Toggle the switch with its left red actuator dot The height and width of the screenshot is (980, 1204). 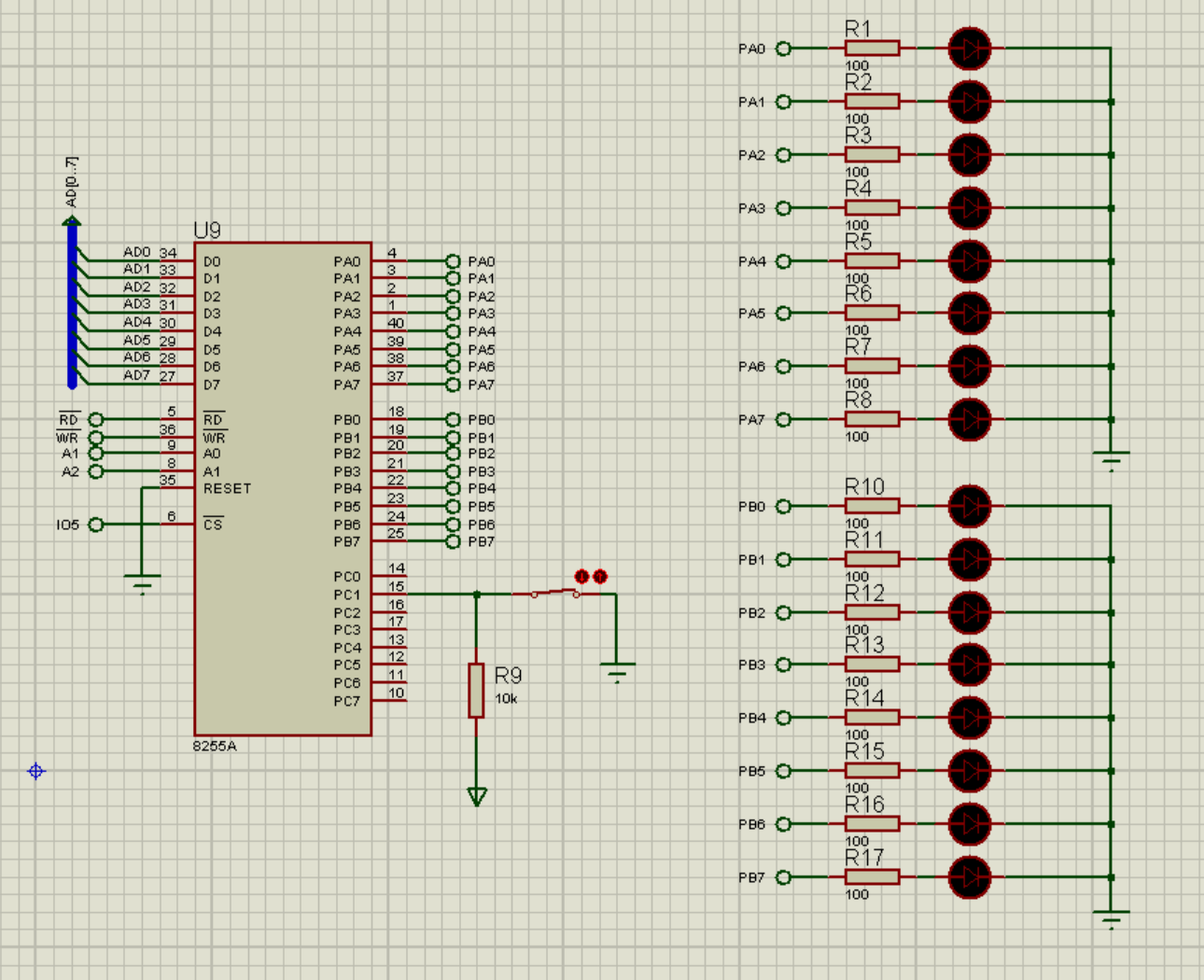tap(581, 577)
